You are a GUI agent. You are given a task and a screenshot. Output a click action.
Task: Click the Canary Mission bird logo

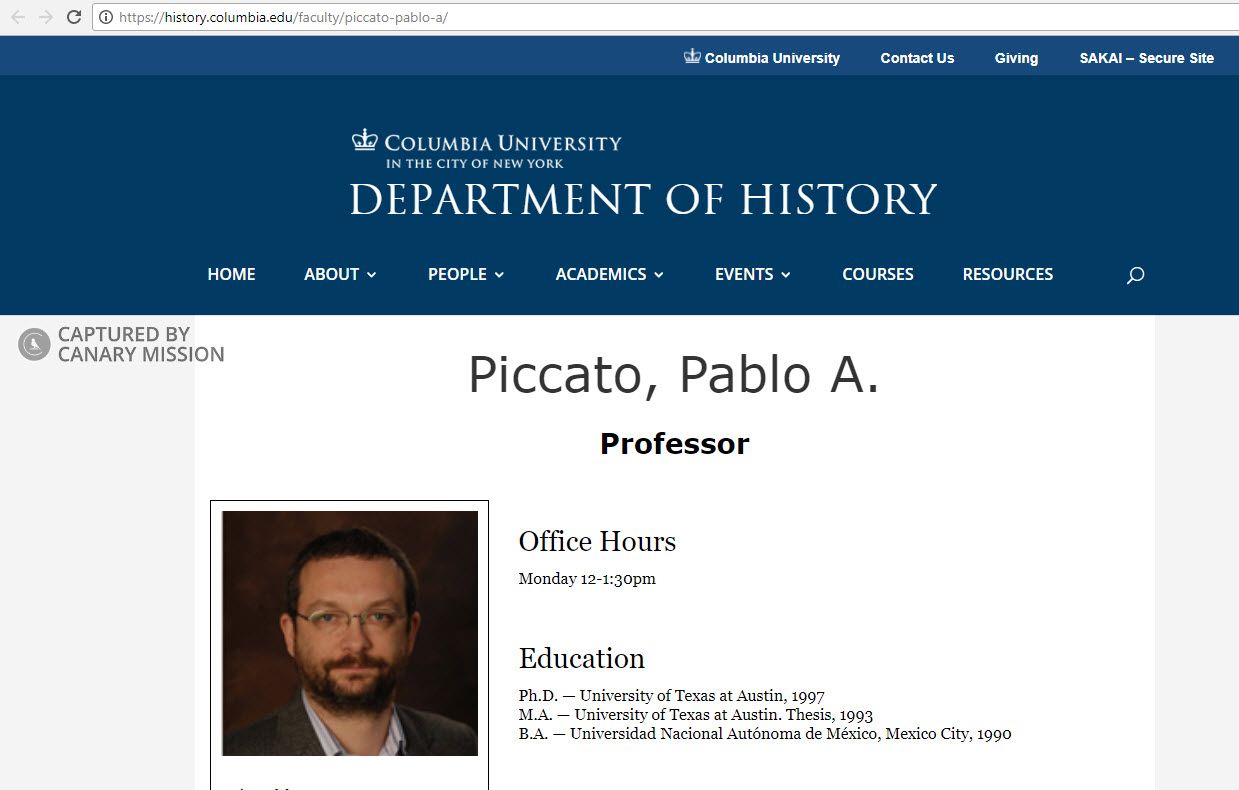point(33,344)
